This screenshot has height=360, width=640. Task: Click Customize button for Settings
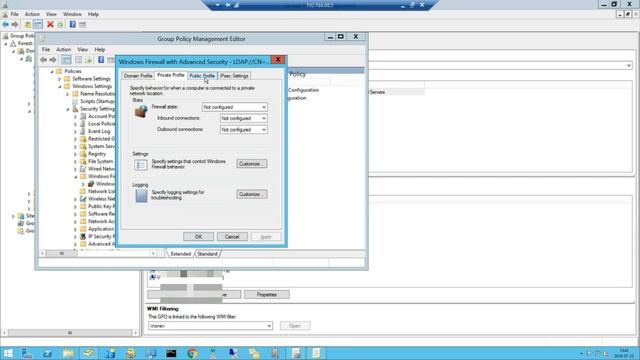click(252, 164)
